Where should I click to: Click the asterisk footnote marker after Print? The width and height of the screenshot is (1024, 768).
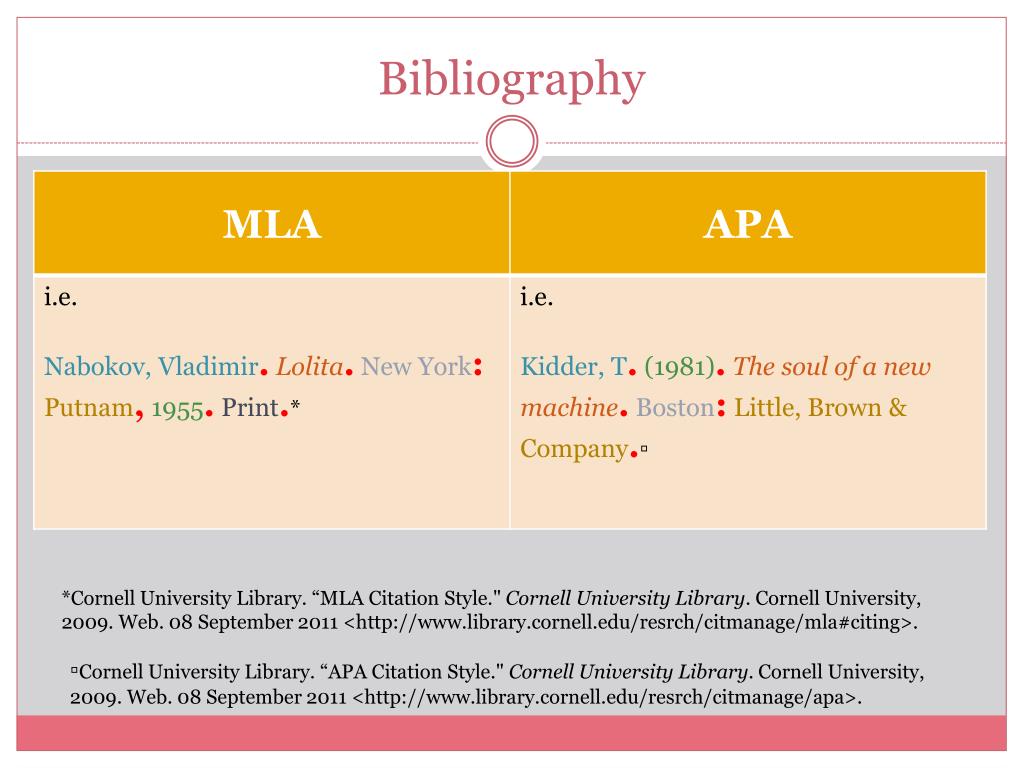tap(295, 405)
